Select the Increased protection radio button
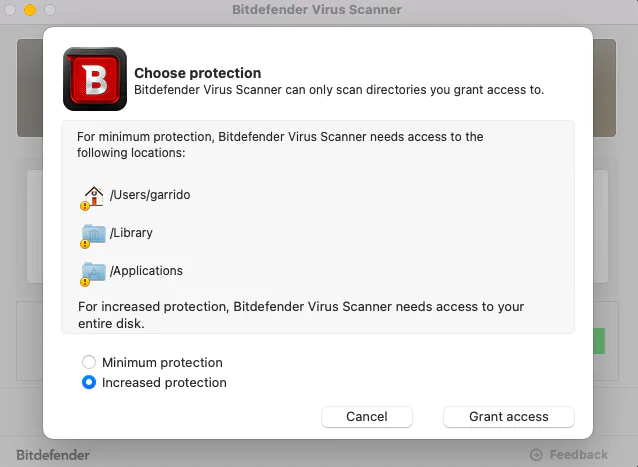638x467 pixels. (89, 383)
